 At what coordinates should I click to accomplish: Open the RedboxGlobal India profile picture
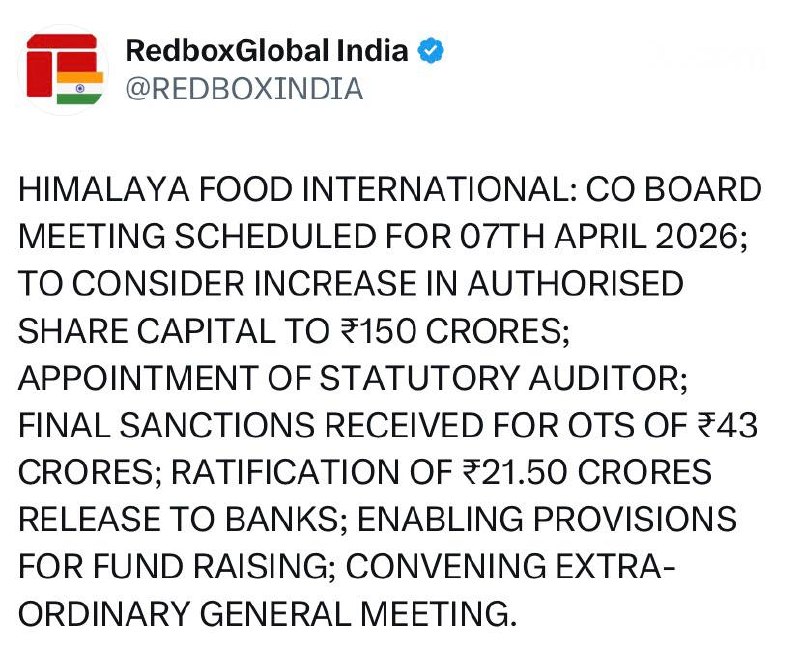[x=63, y=70]
